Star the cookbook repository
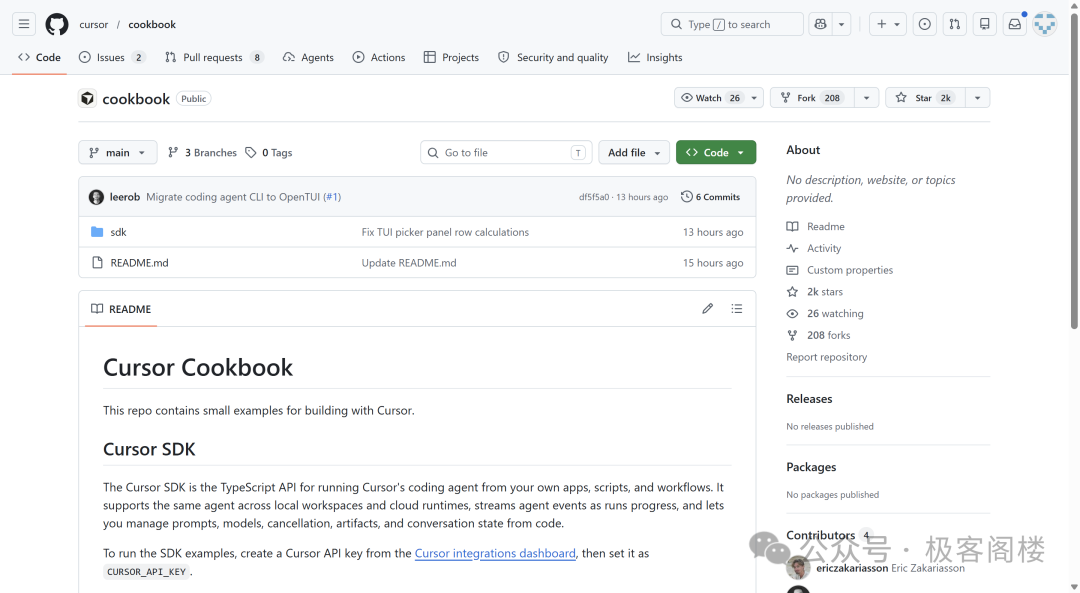1080x593 pixels. click(x=925, y=98)
